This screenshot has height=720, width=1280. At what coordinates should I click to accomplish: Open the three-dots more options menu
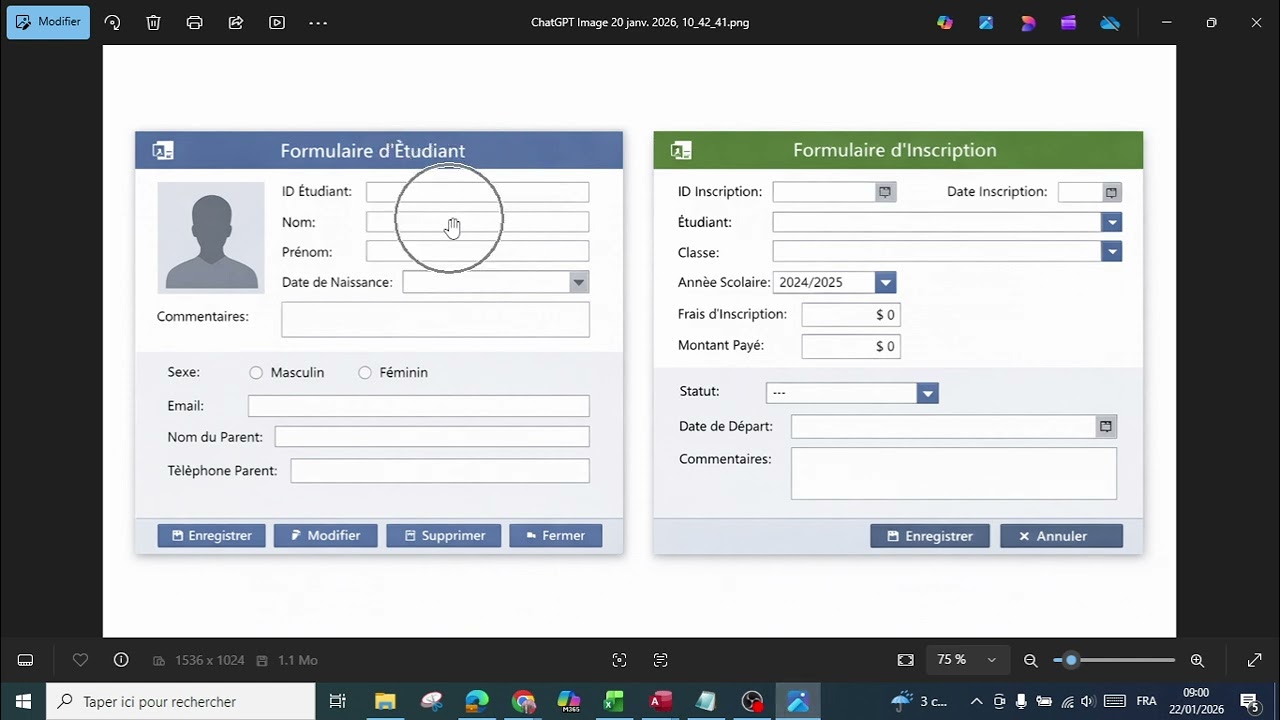point(318,22)
